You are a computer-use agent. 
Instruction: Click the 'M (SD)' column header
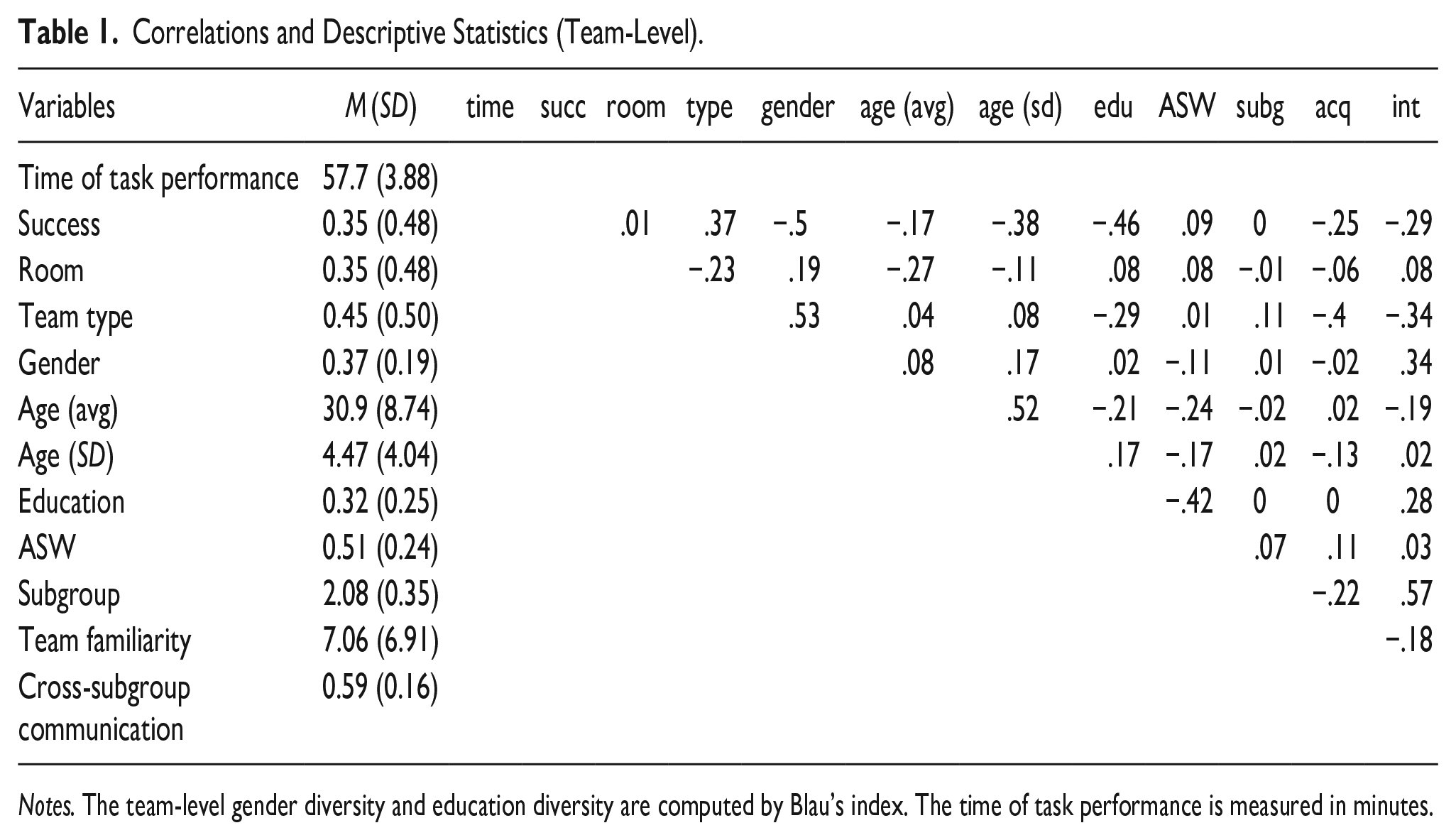click(381, 107)
